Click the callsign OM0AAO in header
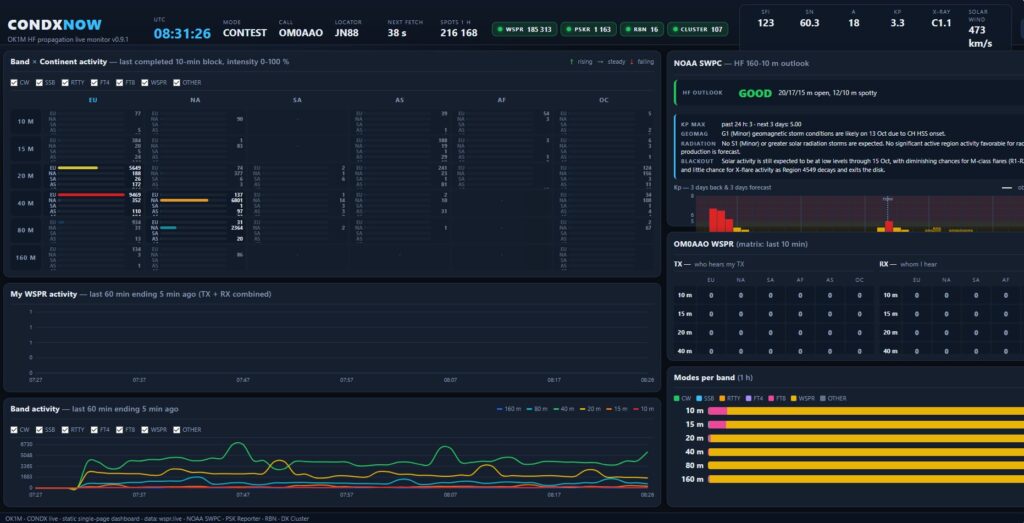1024x523 pixels. tap(300, 33)
